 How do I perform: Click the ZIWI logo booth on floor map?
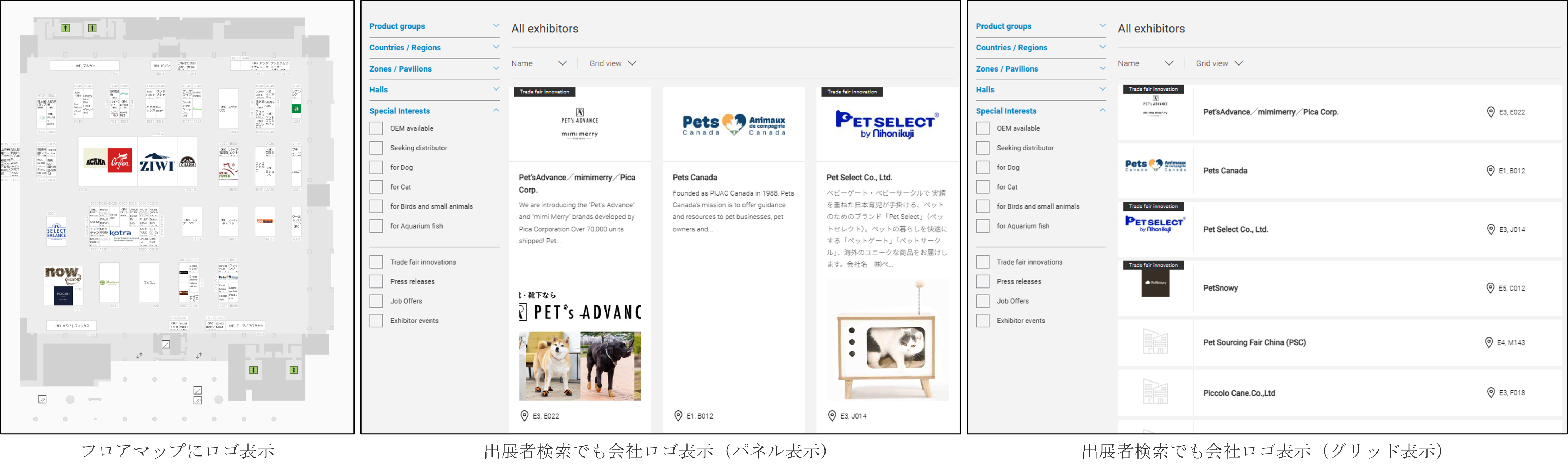[157, 162]
